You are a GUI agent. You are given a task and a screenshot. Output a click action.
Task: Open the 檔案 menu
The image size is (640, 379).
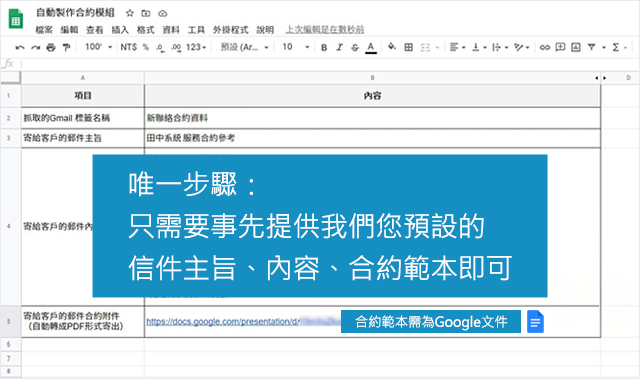(44, 30)
